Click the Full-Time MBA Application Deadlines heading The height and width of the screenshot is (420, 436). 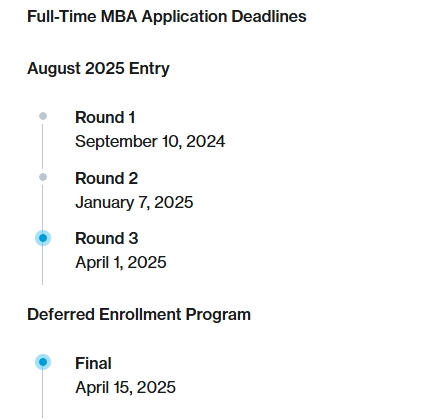pos(167,17)
